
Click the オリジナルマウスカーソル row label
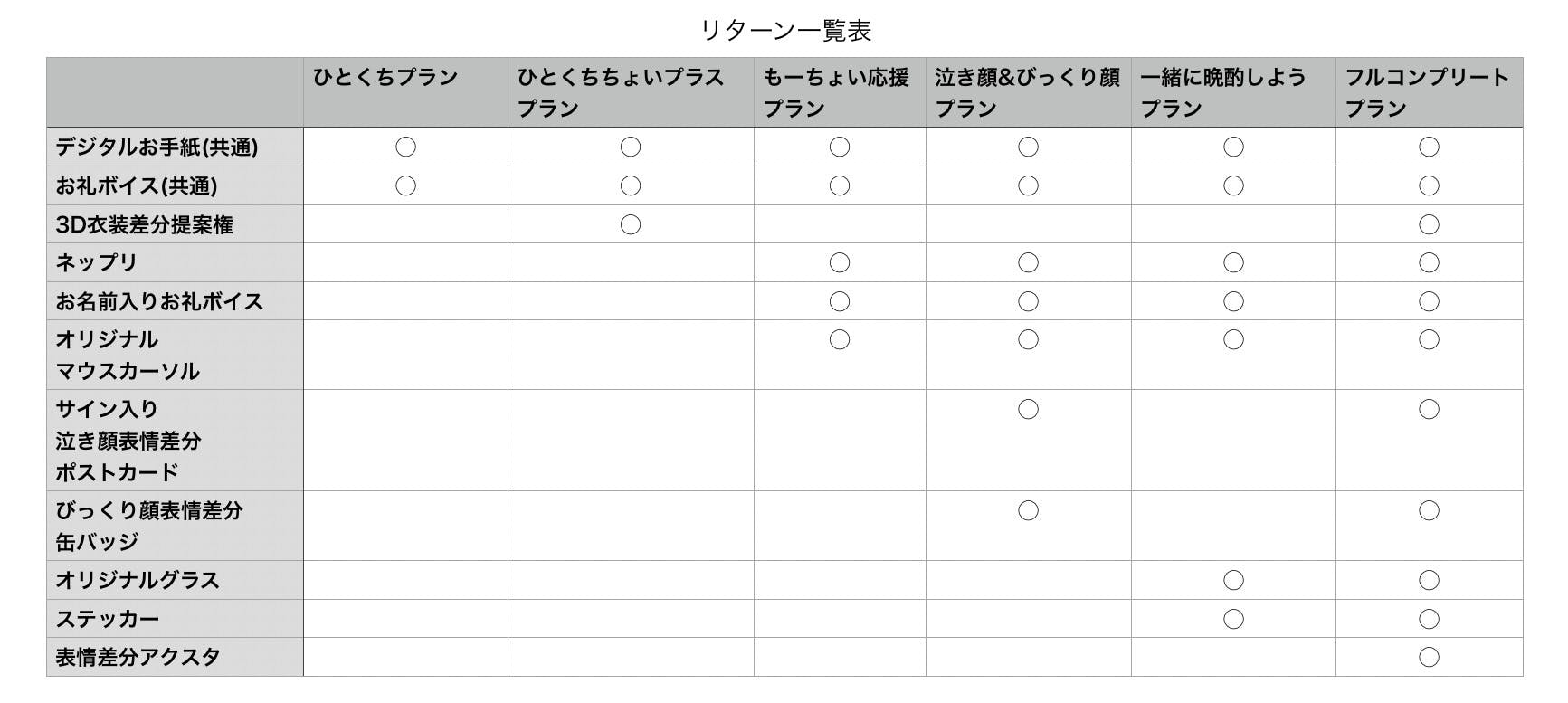point(128,355)
